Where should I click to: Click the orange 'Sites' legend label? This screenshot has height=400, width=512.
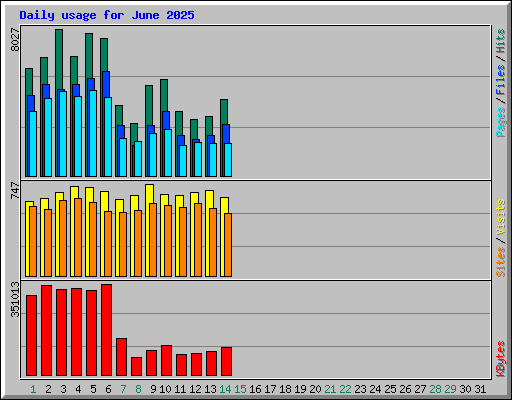[501, 262]
